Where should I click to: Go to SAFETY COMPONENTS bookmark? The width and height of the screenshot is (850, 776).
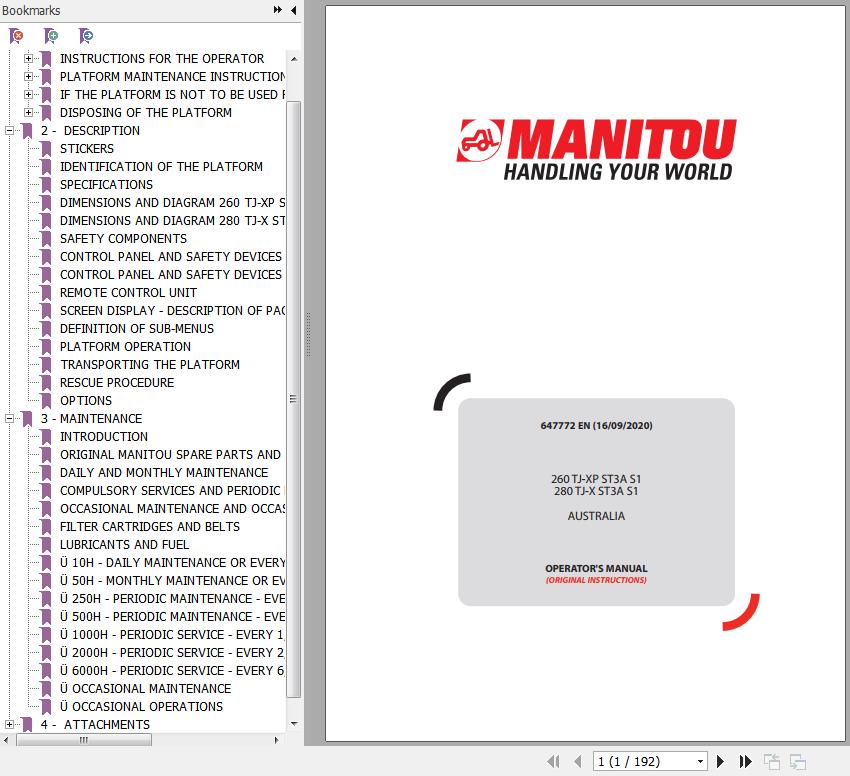pos(123,239)
